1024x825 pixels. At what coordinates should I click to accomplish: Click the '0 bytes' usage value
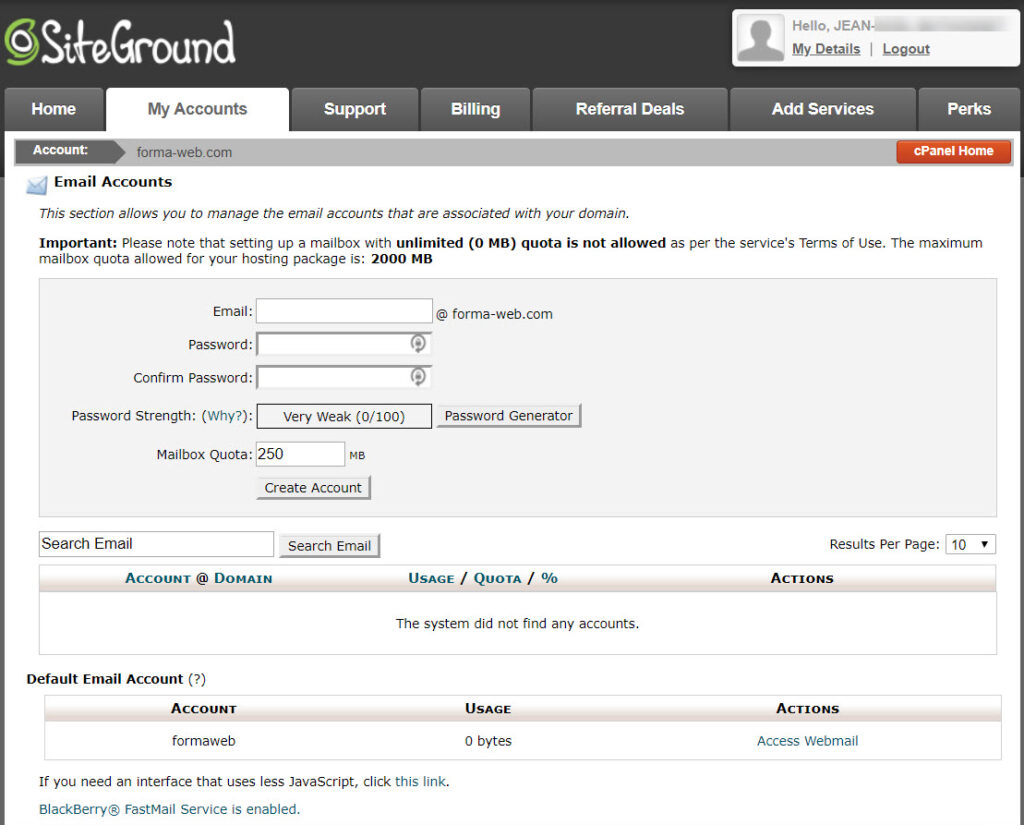pos(488,741)
